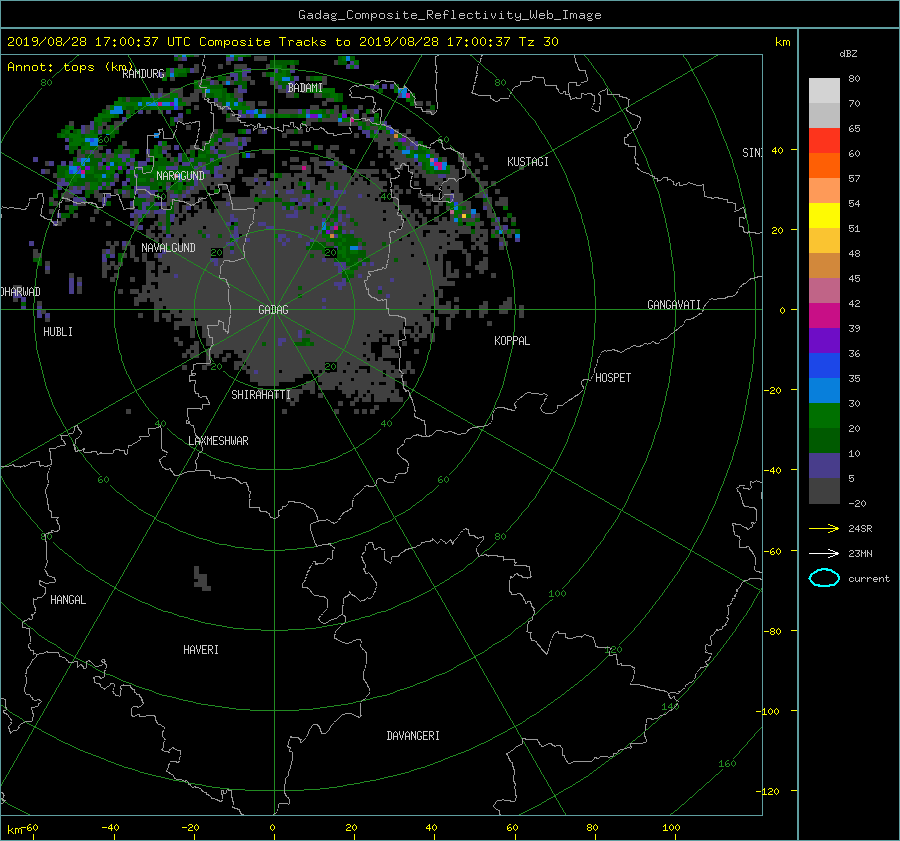Click the NARAGUND town label
The width and height of the screenshot is (900, 841).
click(180, 176)
